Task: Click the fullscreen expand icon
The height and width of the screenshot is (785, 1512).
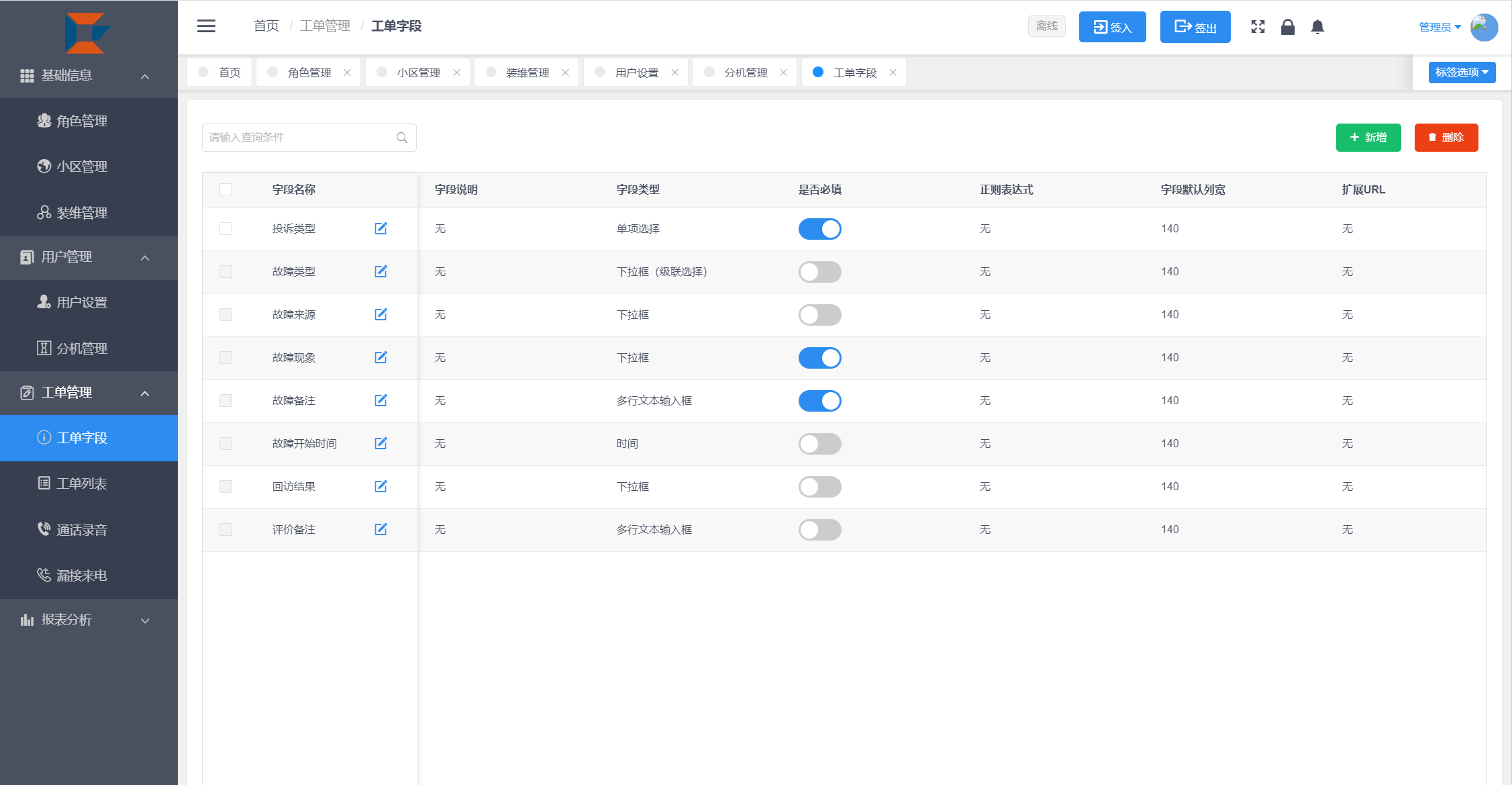Action: 1258,27
